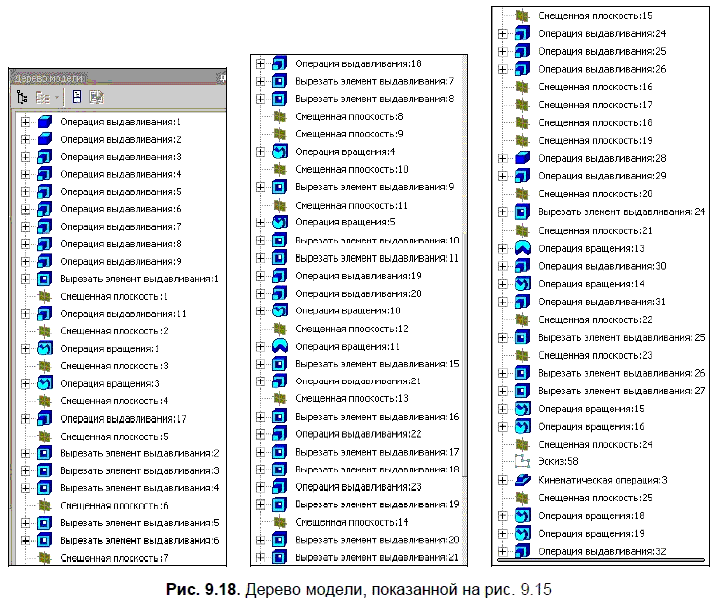
Task: Click the icon of Операция выдавливания:3
Action: [44, 157]
